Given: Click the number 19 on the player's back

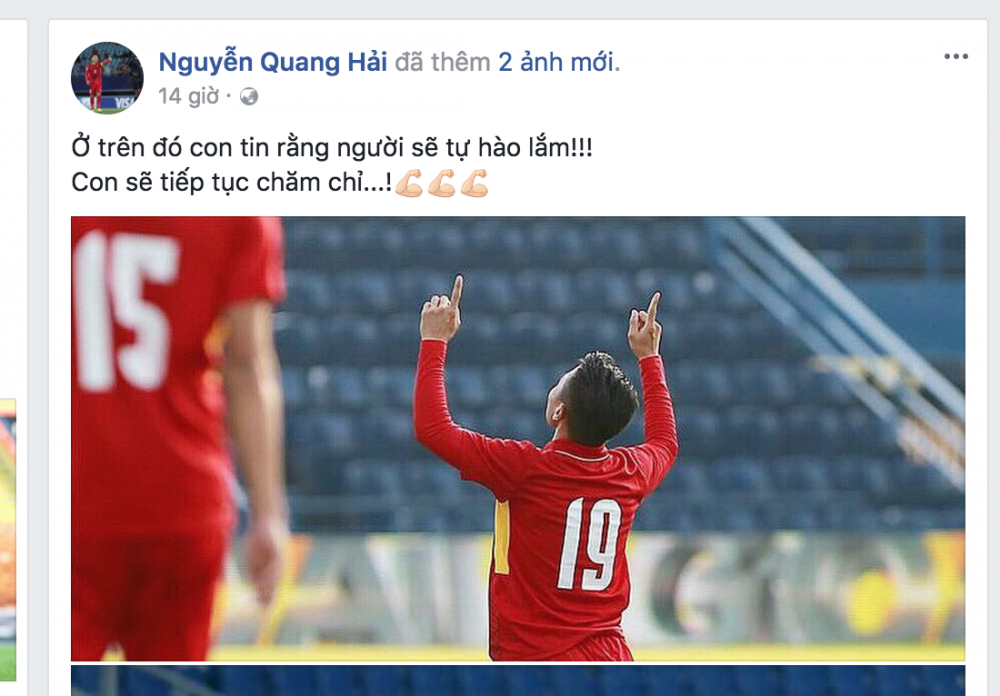Looking at the screenshot, I should (x=589, y=544).
